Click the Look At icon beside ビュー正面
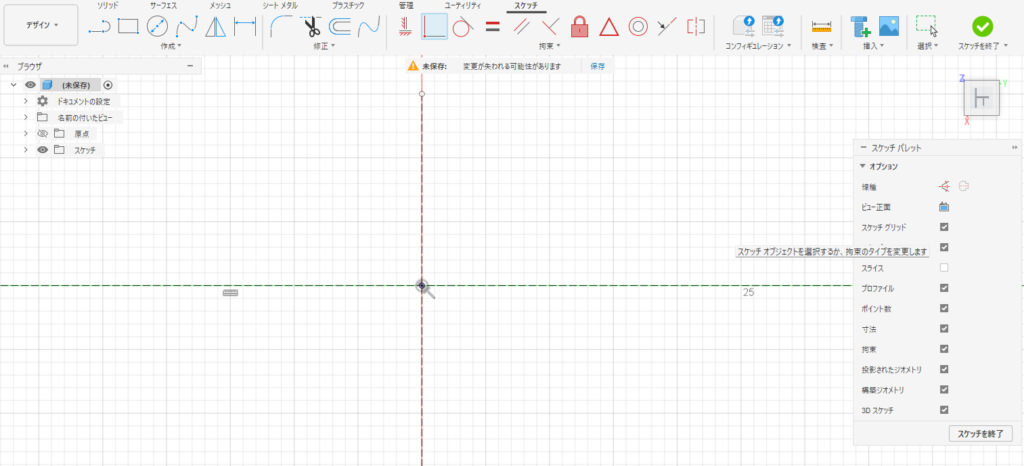1024x466 pixels. tap(944, 207)
